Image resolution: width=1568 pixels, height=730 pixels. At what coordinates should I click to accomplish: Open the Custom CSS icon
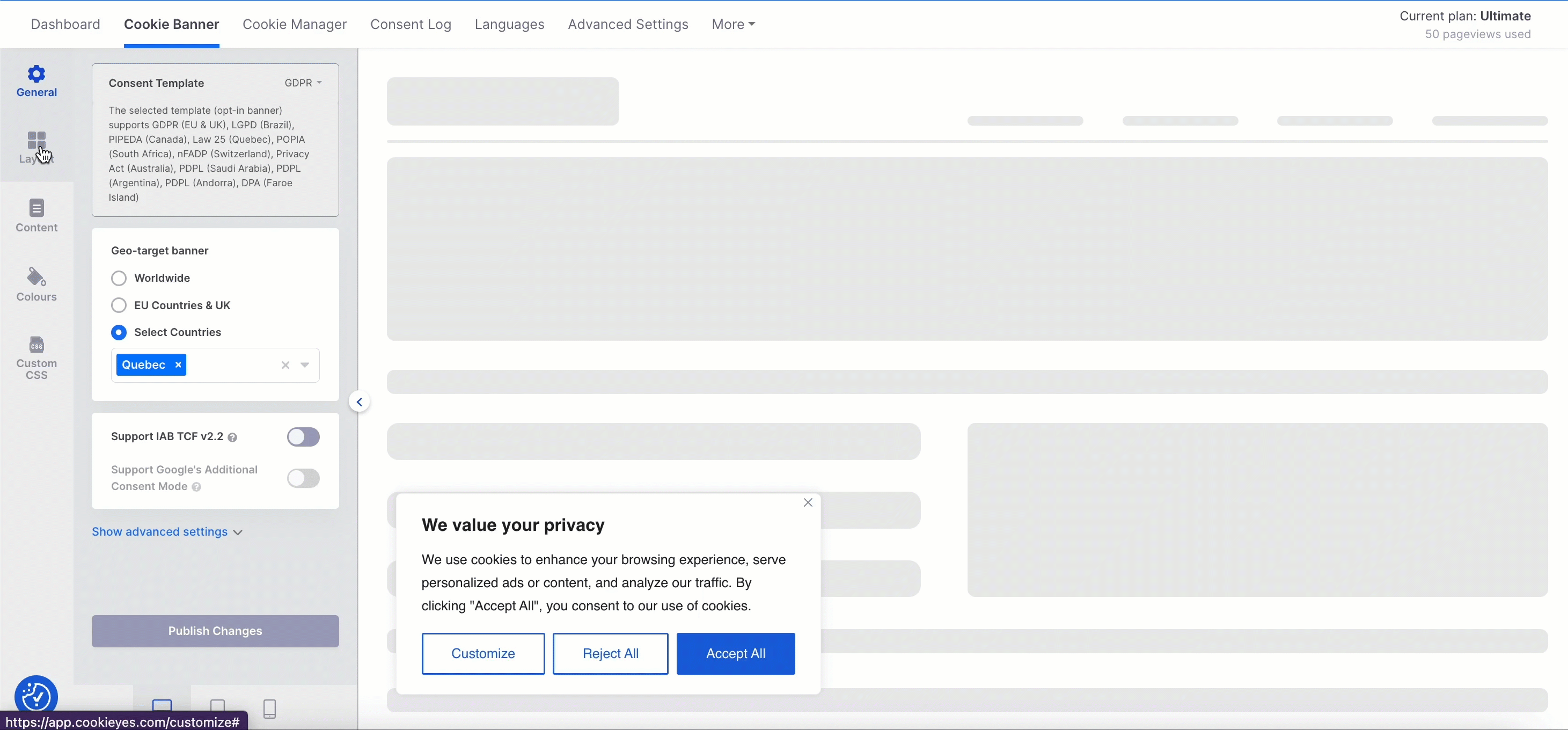[36, 345]
